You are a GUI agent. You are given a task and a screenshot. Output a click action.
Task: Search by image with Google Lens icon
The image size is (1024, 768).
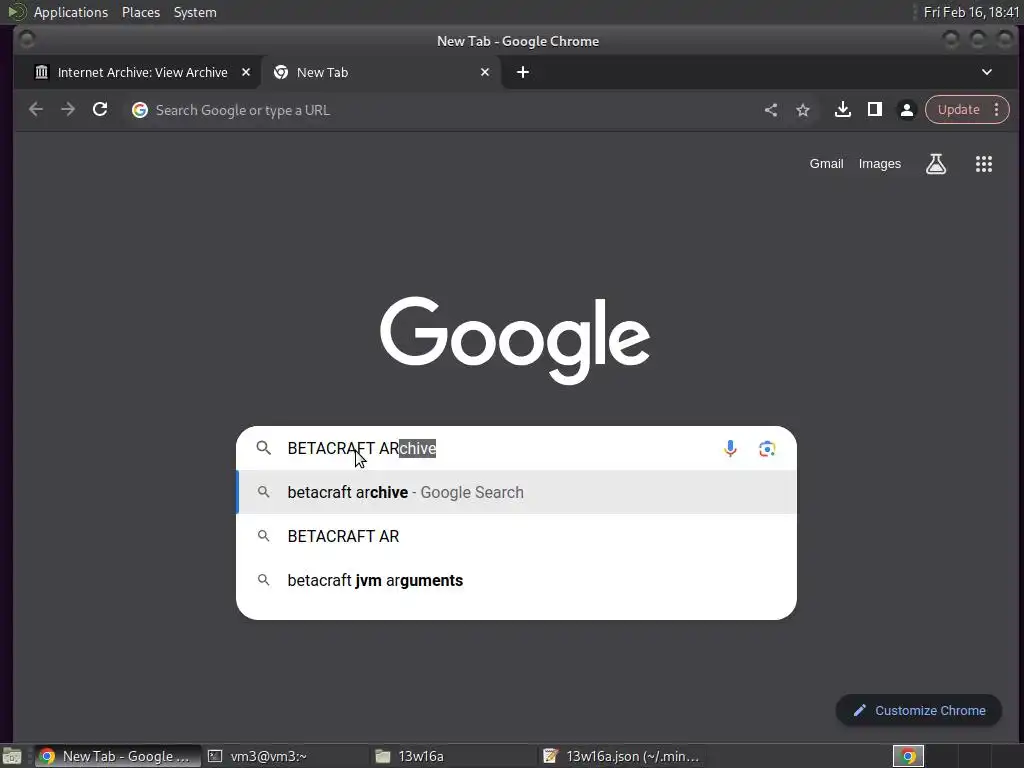pos(767,449)
